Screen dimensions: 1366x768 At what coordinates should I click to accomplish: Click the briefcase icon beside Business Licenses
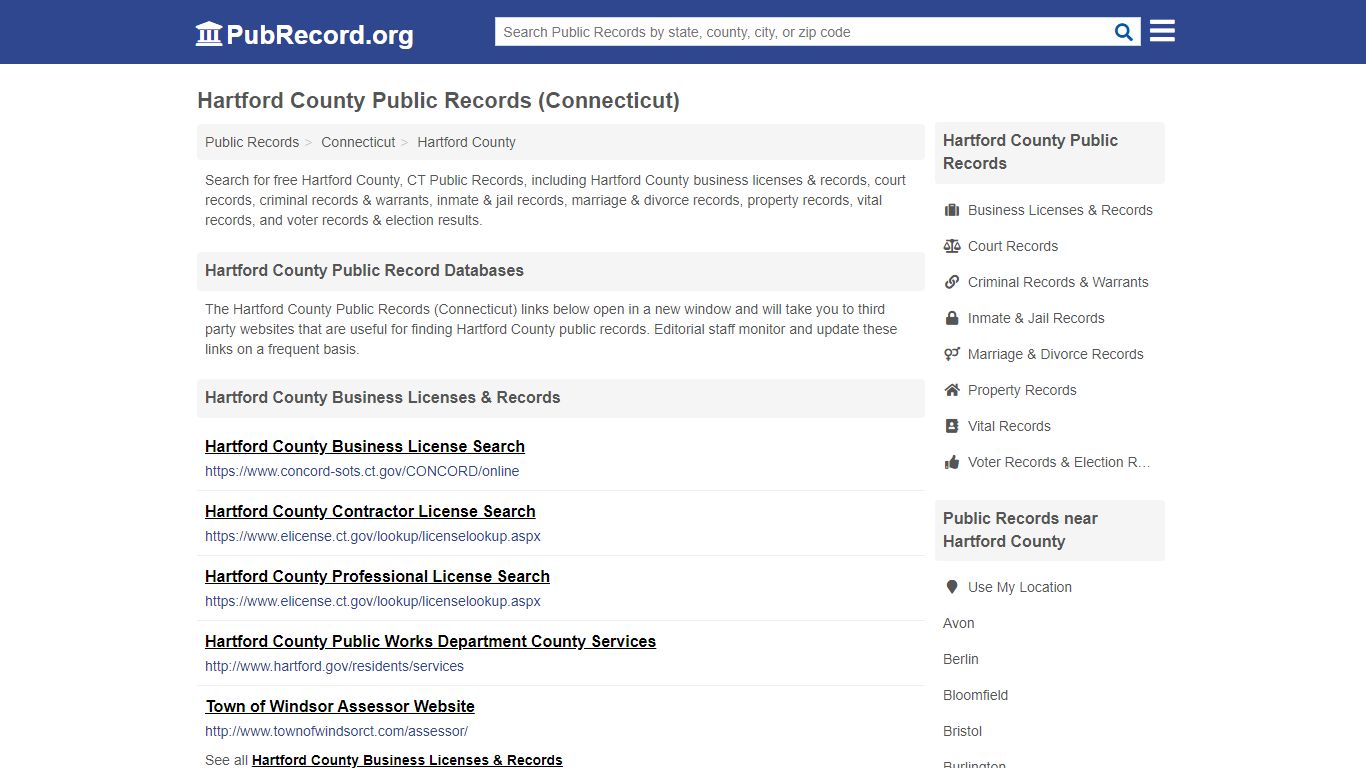tap(952, 210)
